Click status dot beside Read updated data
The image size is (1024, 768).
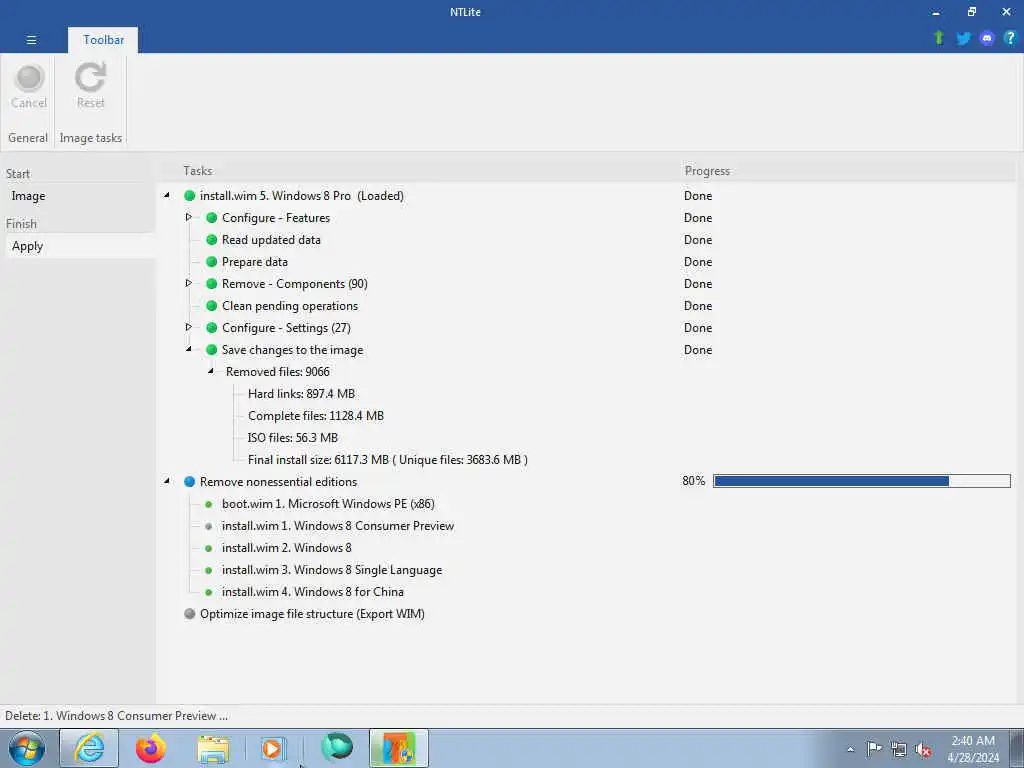coord(212,240)
